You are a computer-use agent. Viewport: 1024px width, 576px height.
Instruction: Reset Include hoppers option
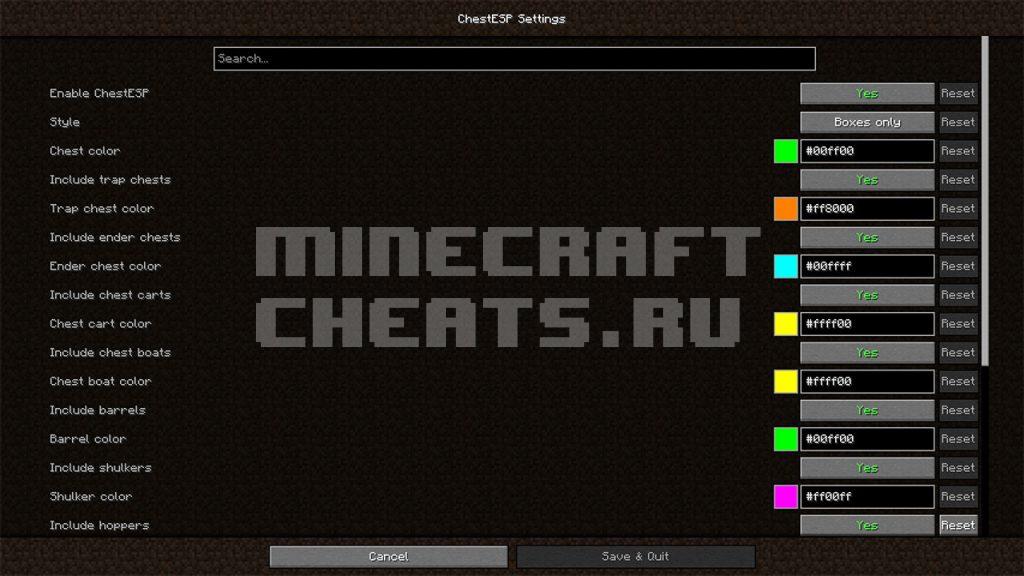(x=958, y=525)
